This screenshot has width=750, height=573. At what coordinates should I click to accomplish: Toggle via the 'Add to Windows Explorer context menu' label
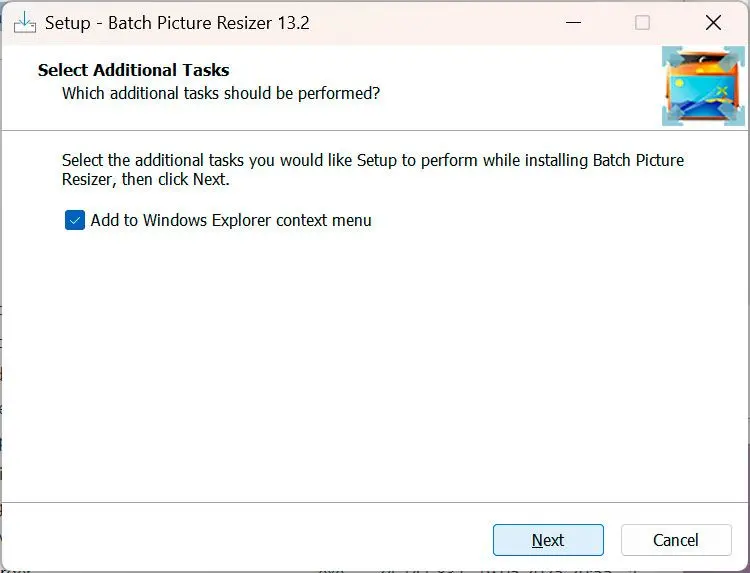(x=231, y=220)
